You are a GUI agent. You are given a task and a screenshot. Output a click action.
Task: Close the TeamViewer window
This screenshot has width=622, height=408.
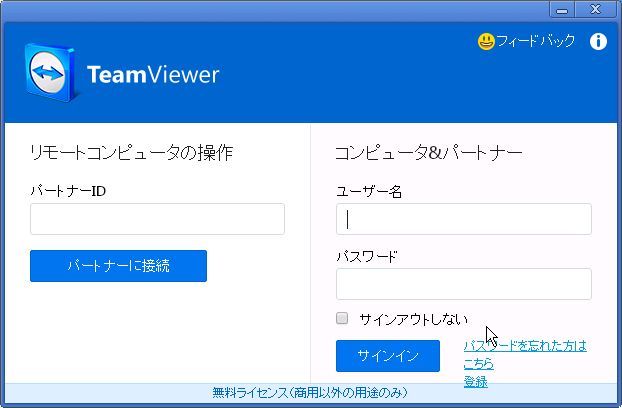(x=595, y=10)
